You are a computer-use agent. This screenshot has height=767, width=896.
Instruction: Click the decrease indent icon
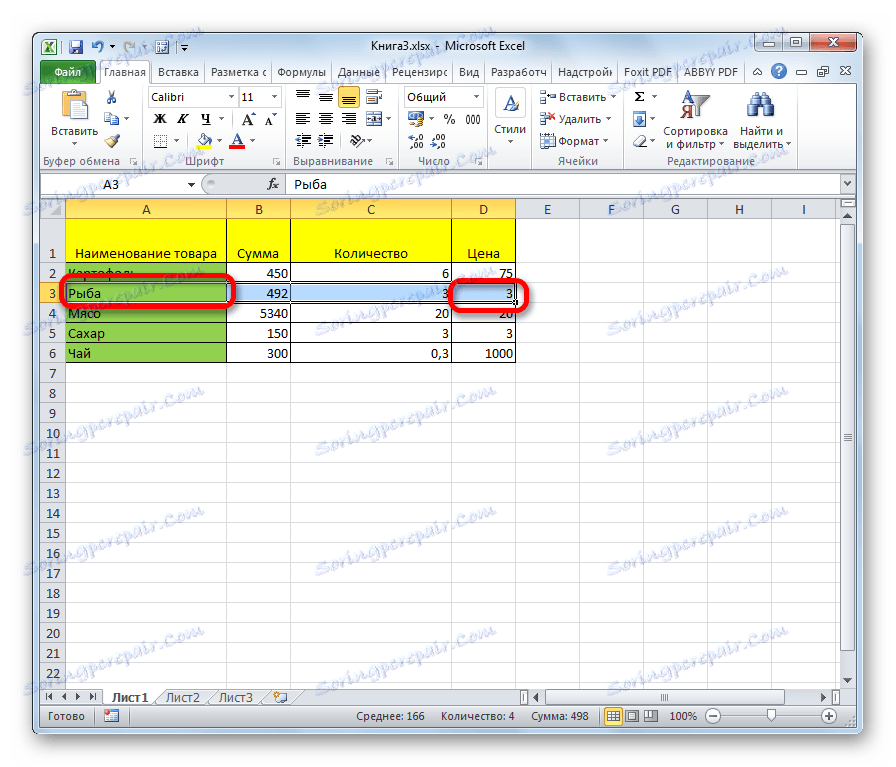303,141
